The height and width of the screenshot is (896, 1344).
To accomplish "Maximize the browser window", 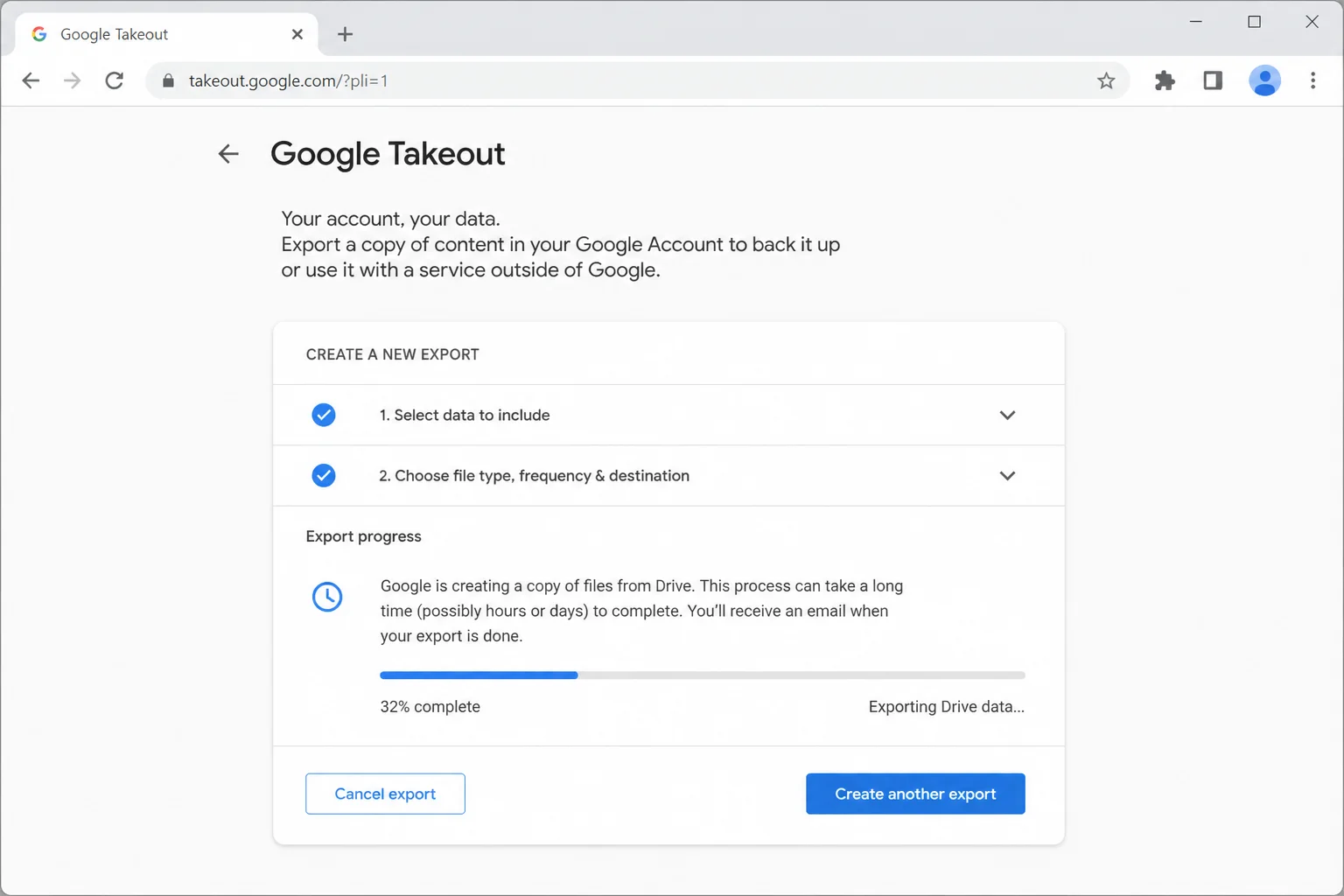I will pyautogui.click(x=1254, y=22).
